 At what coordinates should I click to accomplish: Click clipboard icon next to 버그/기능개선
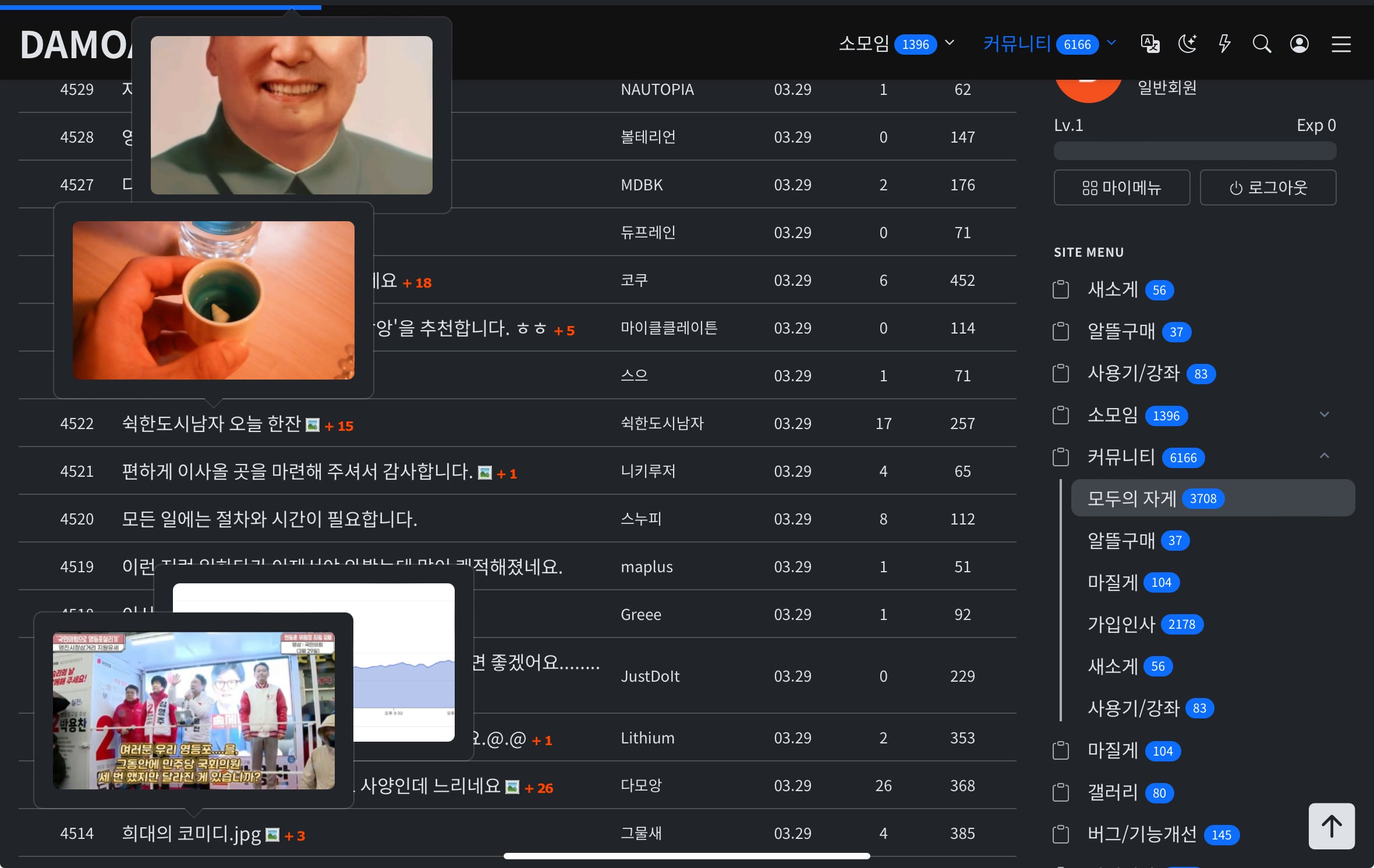1061,834
